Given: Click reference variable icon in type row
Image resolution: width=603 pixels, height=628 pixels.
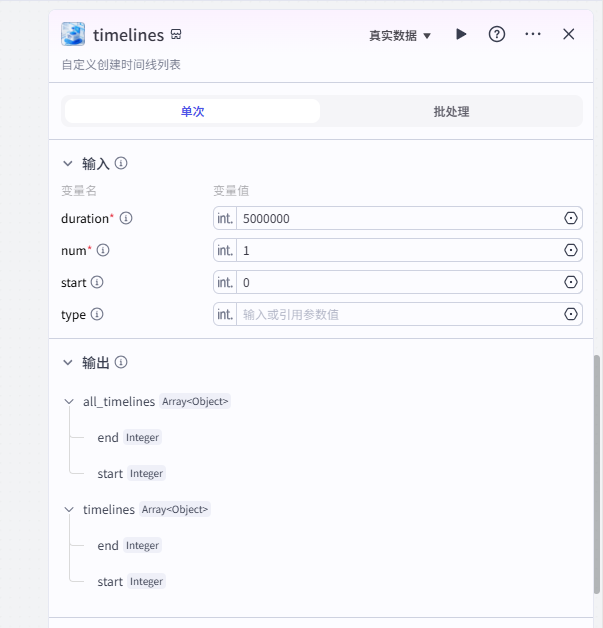Looking at the screenshot, I should pos(571,314).
